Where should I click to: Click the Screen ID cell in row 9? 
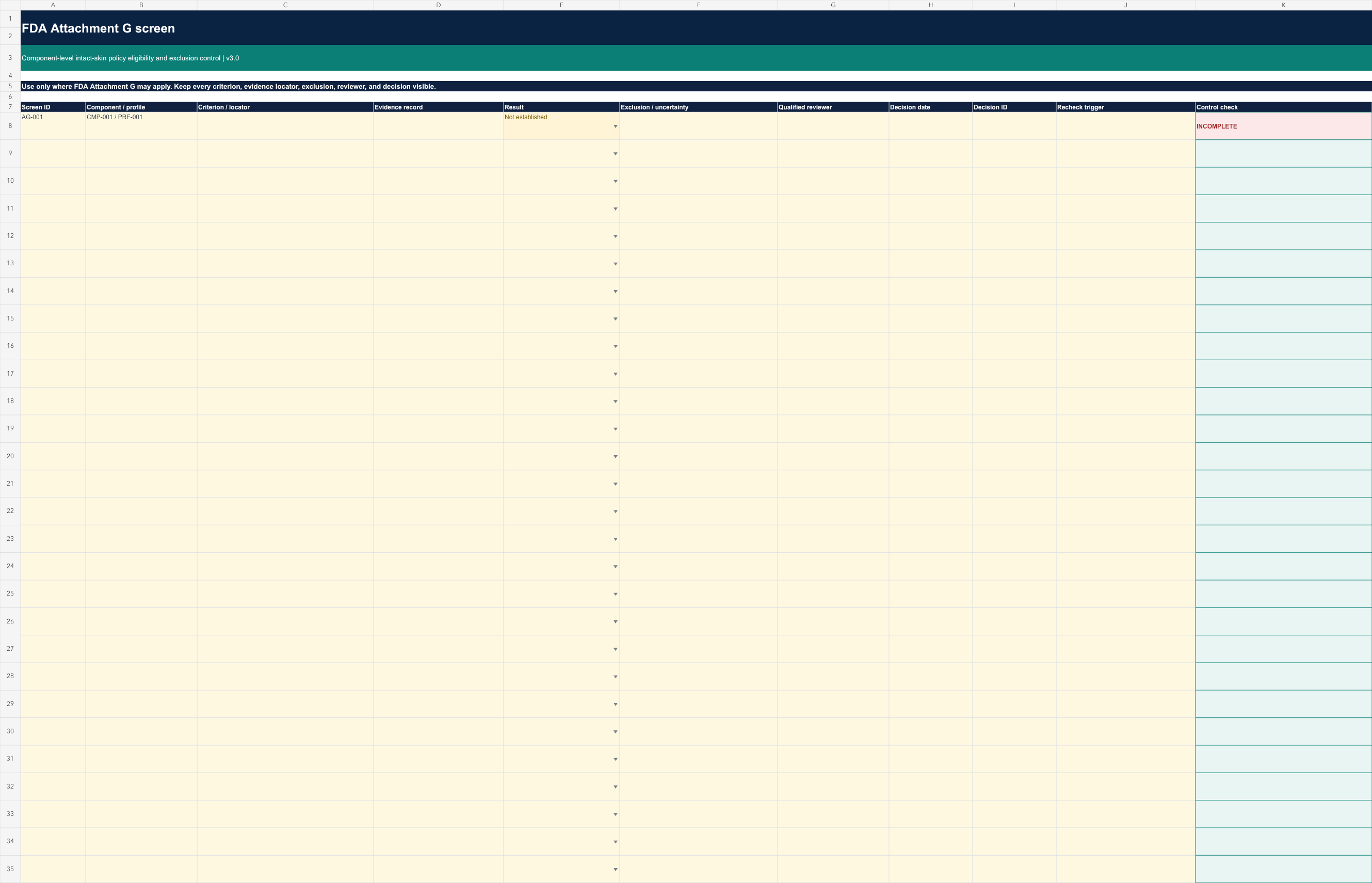pyautogui.click(x=53, y=154)
